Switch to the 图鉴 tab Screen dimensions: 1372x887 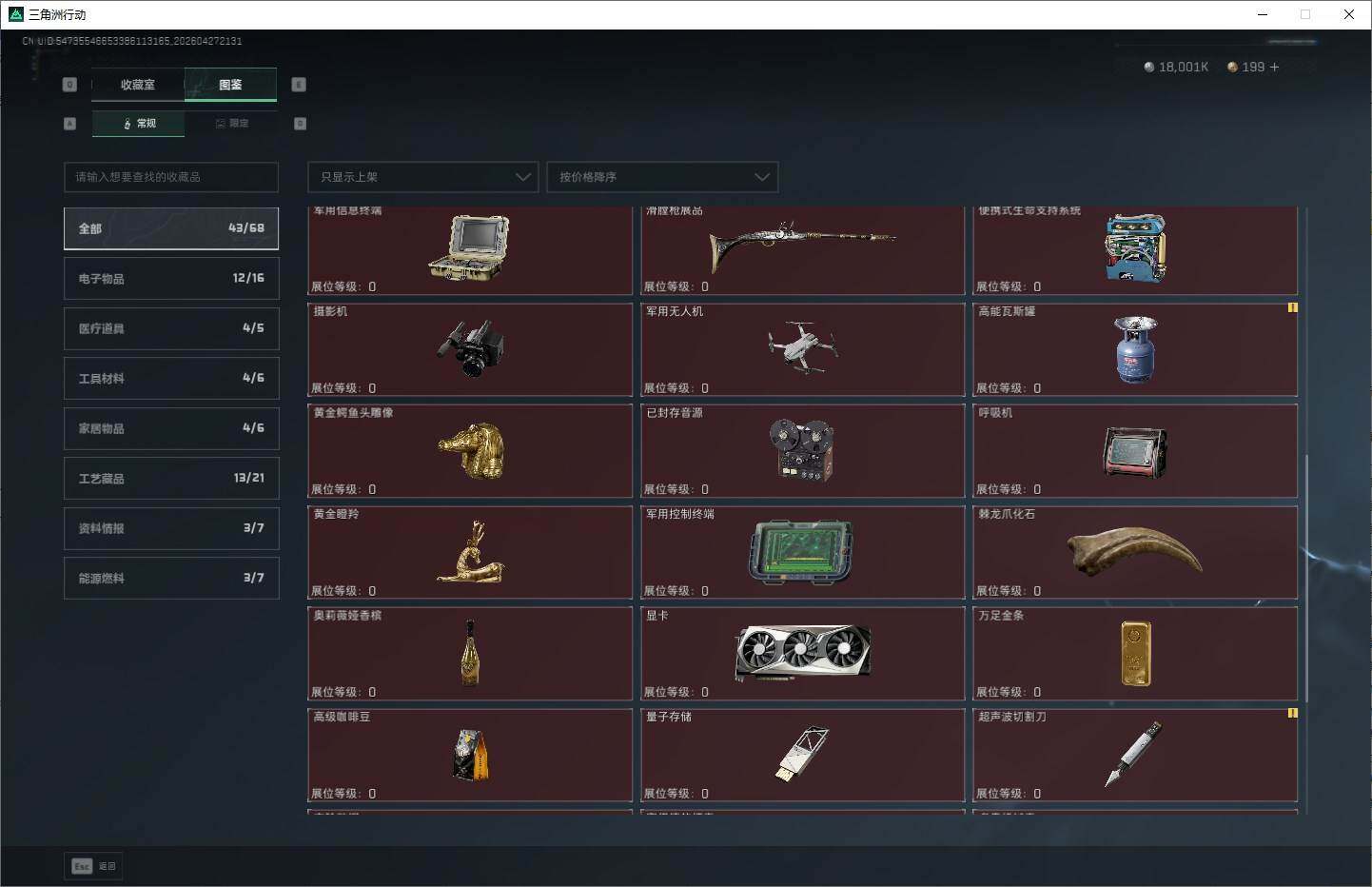pyautogui.click(x=230, y=85)
